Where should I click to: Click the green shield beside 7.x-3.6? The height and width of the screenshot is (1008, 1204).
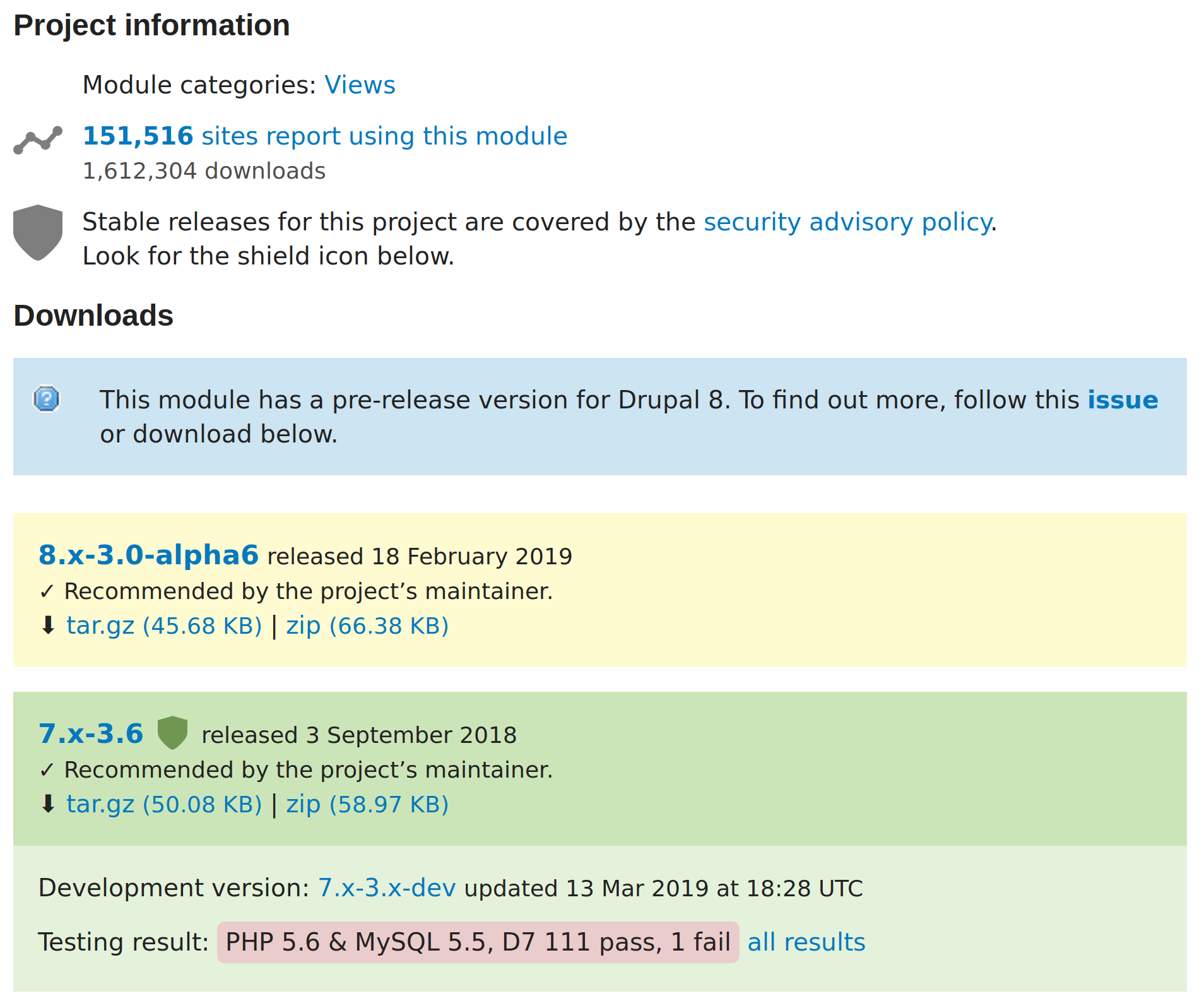click(174, 733)
